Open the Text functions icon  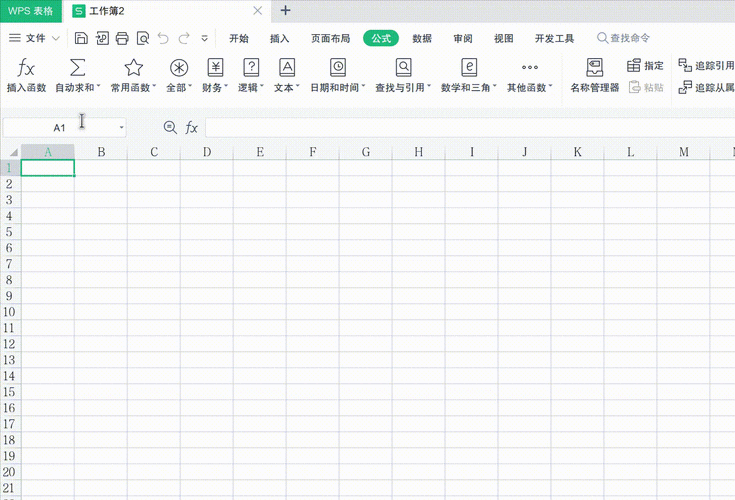tap(287, 67)
